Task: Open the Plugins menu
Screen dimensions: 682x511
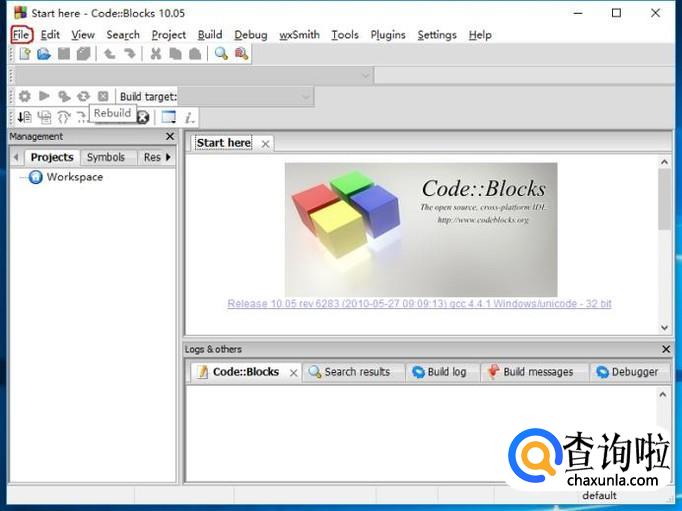Action: tap(388, 35)
